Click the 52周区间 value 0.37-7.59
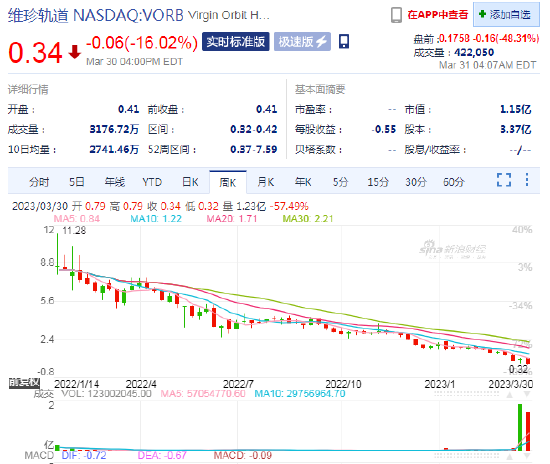Image resolution: width=550 pixels, height=464 pixels. 254,149
